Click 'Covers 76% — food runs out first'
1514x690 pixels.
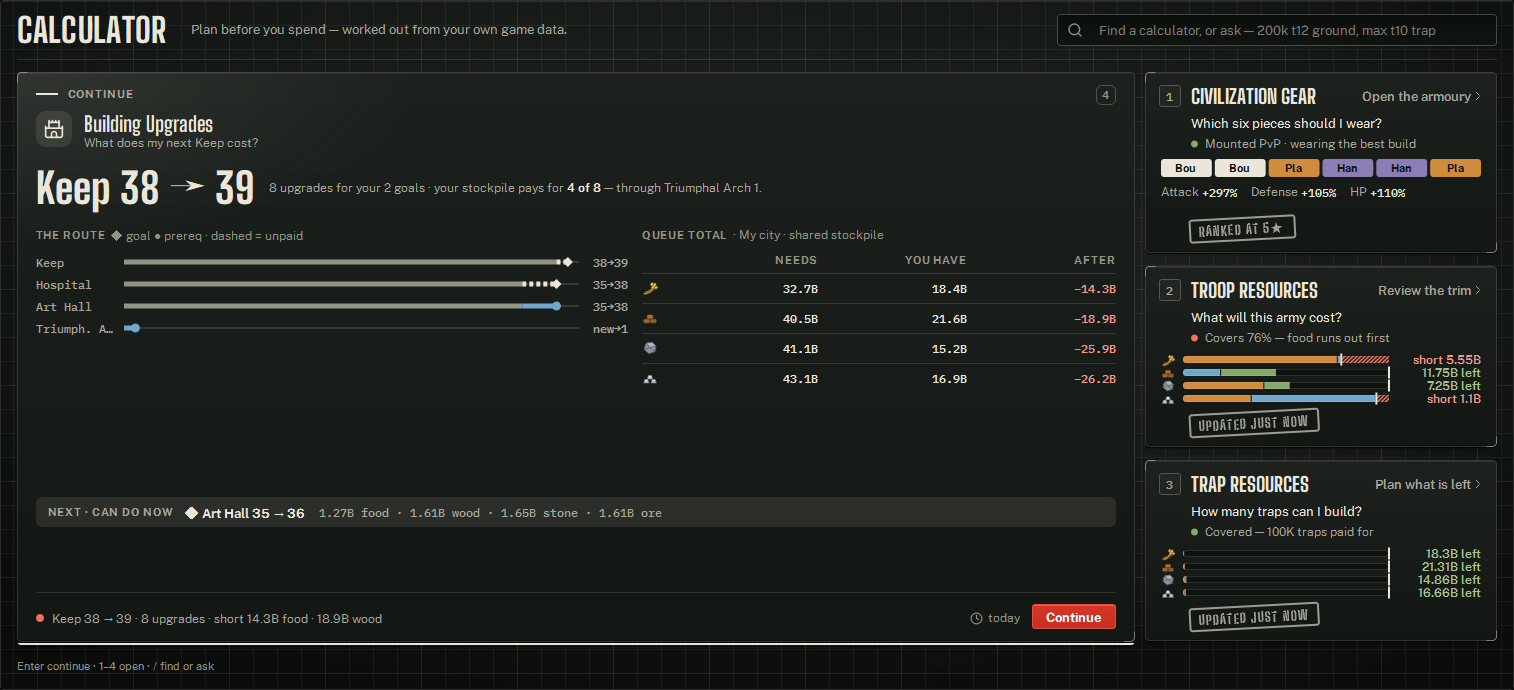click(1297, 338)
